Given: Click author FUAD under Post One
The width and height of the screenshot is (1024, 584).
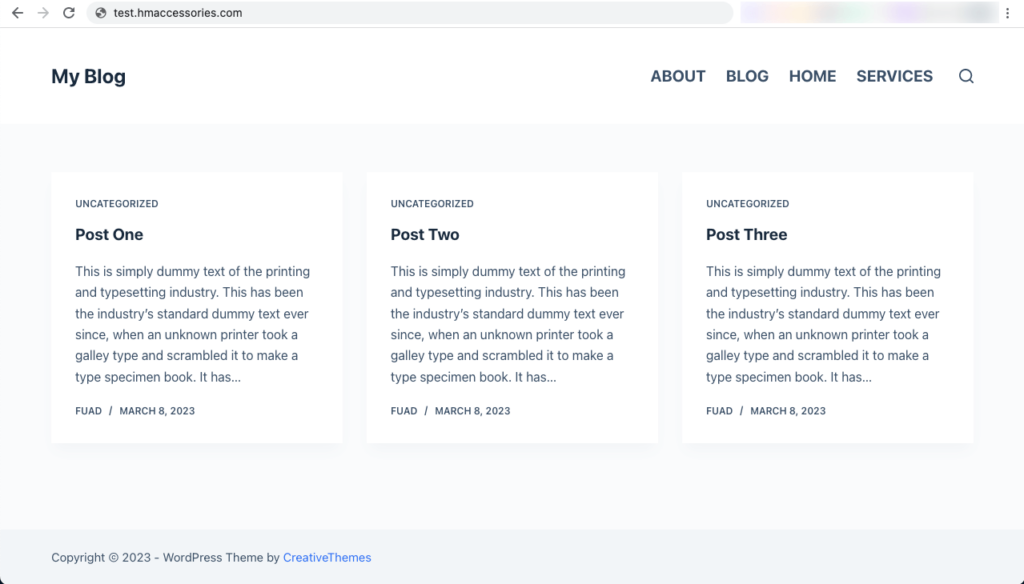Looking at the screenshot, I should [89, 411].
